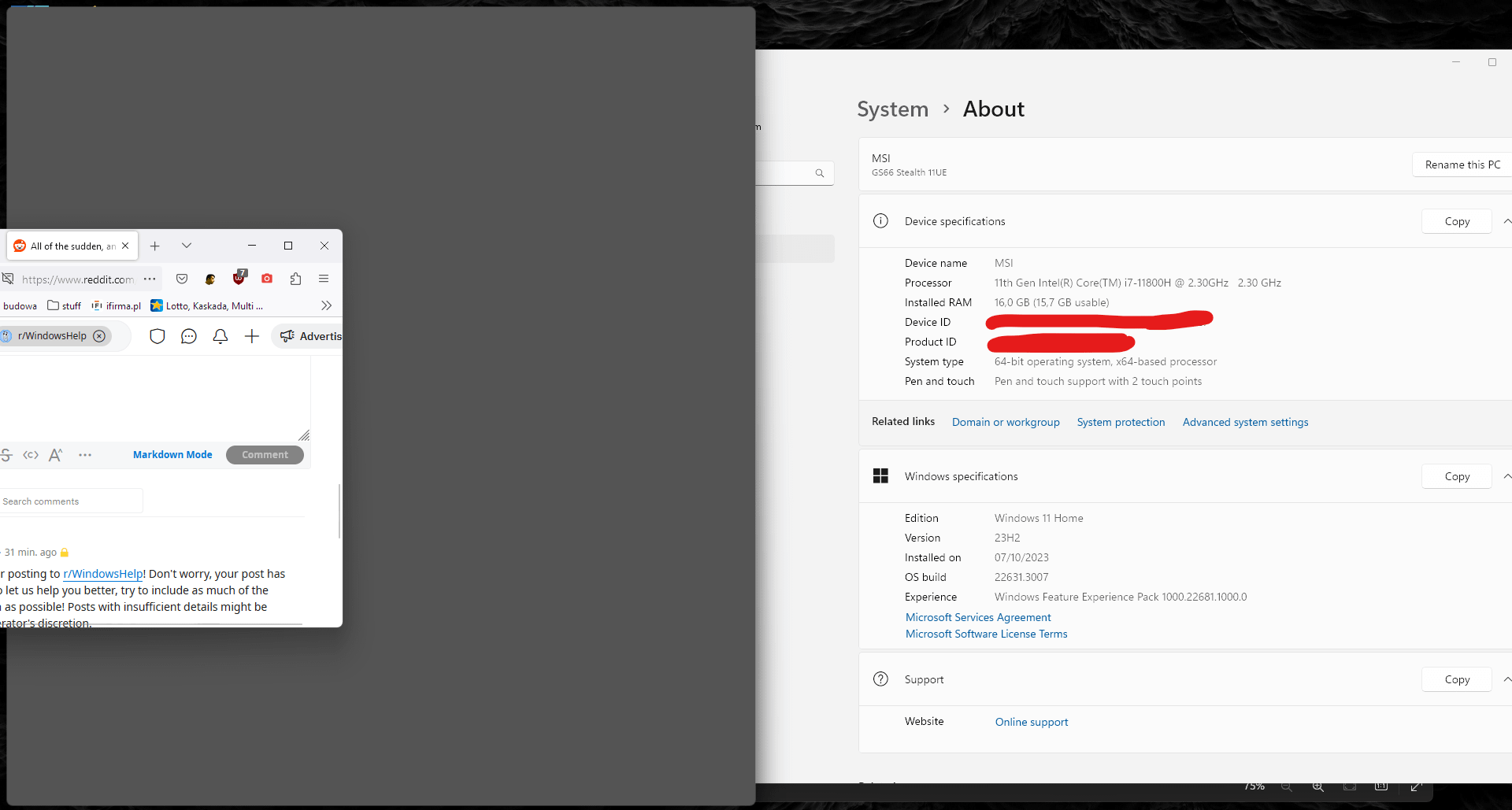Collapse the Support section
Screen dimensions: 1512x810
tap(1506, 679)
